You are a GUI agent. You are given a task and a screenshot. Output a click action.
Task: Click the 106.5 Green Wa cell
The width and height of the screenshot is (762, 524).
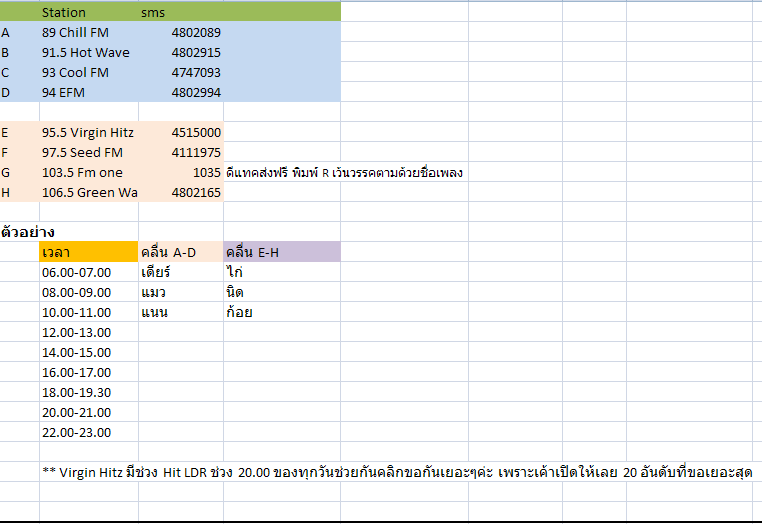point(89,192)
